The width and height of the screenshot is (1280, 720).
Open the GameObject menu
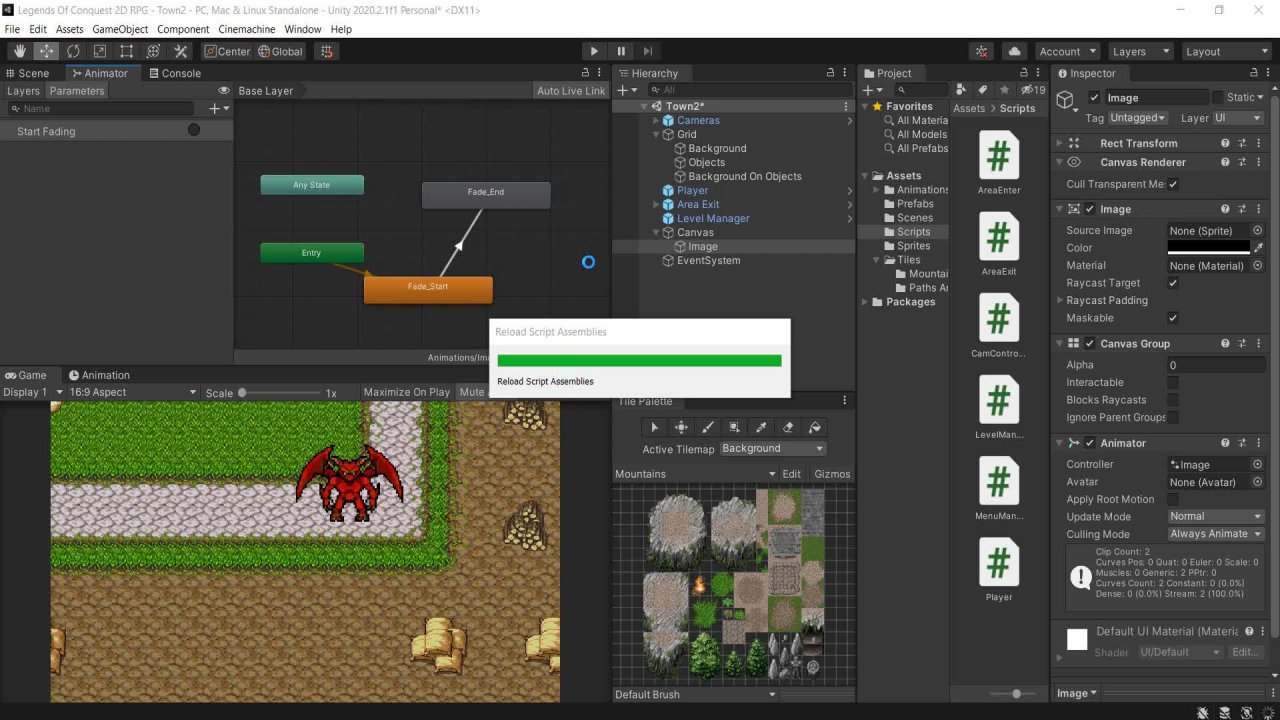[x=120, y=29]
